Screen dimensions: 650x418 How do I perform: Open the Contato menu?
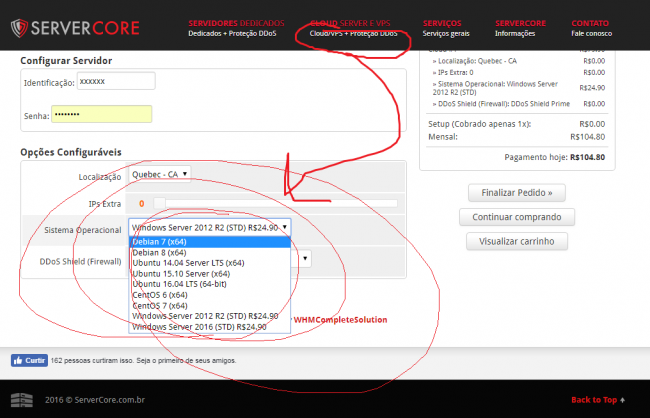point(591,28)
